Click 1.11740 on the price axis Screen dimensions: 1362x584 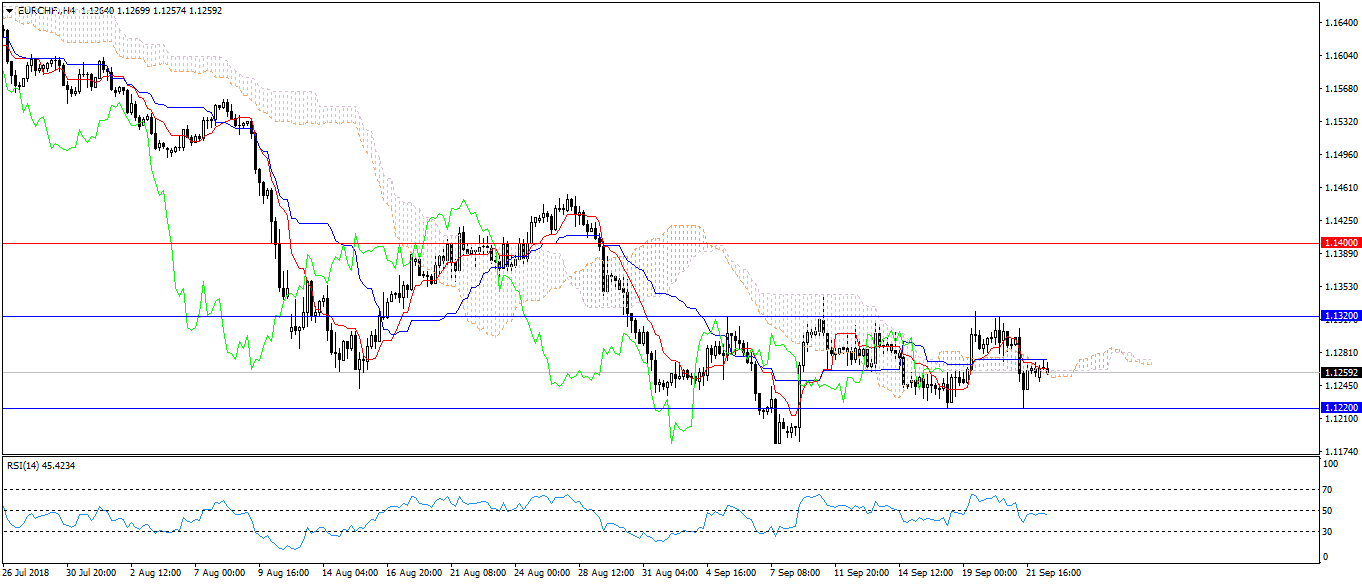[x=1338, y=452]
